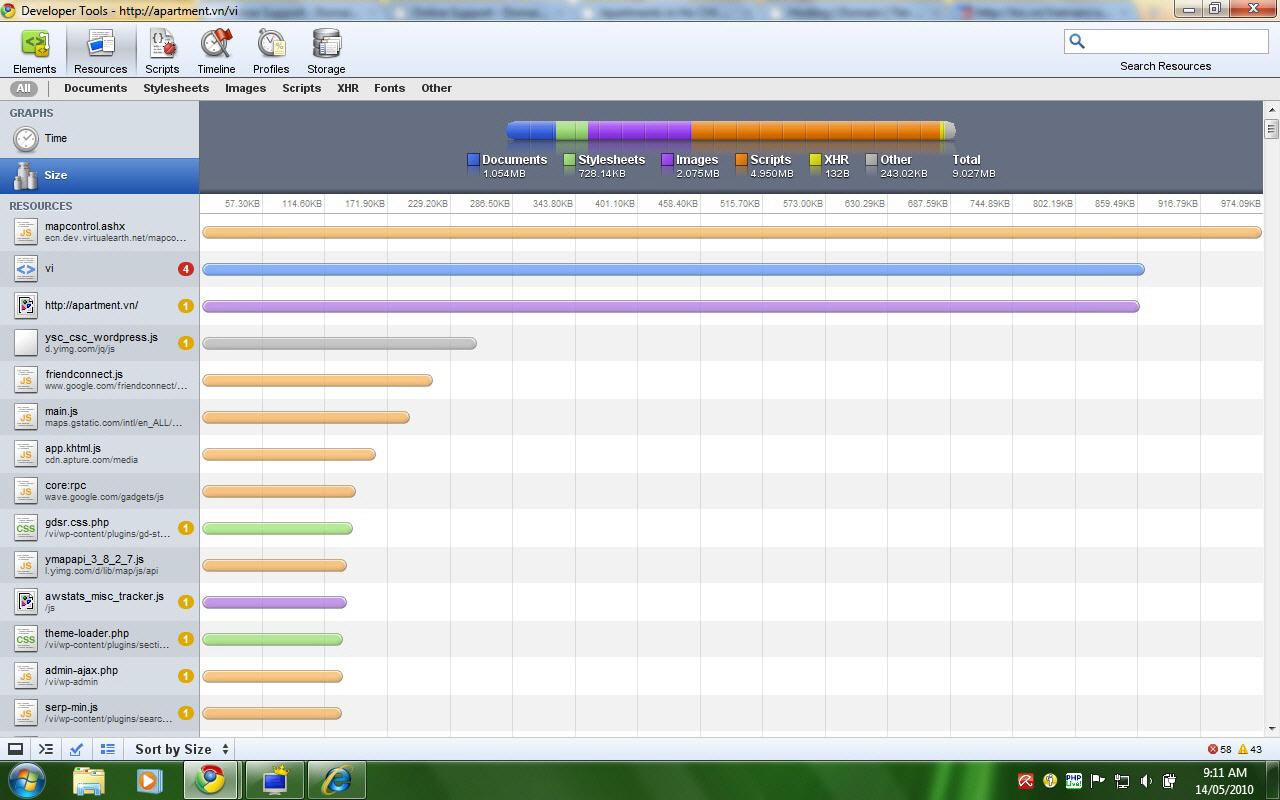
Task: Select main.js resource row
Action: point(100,417)
